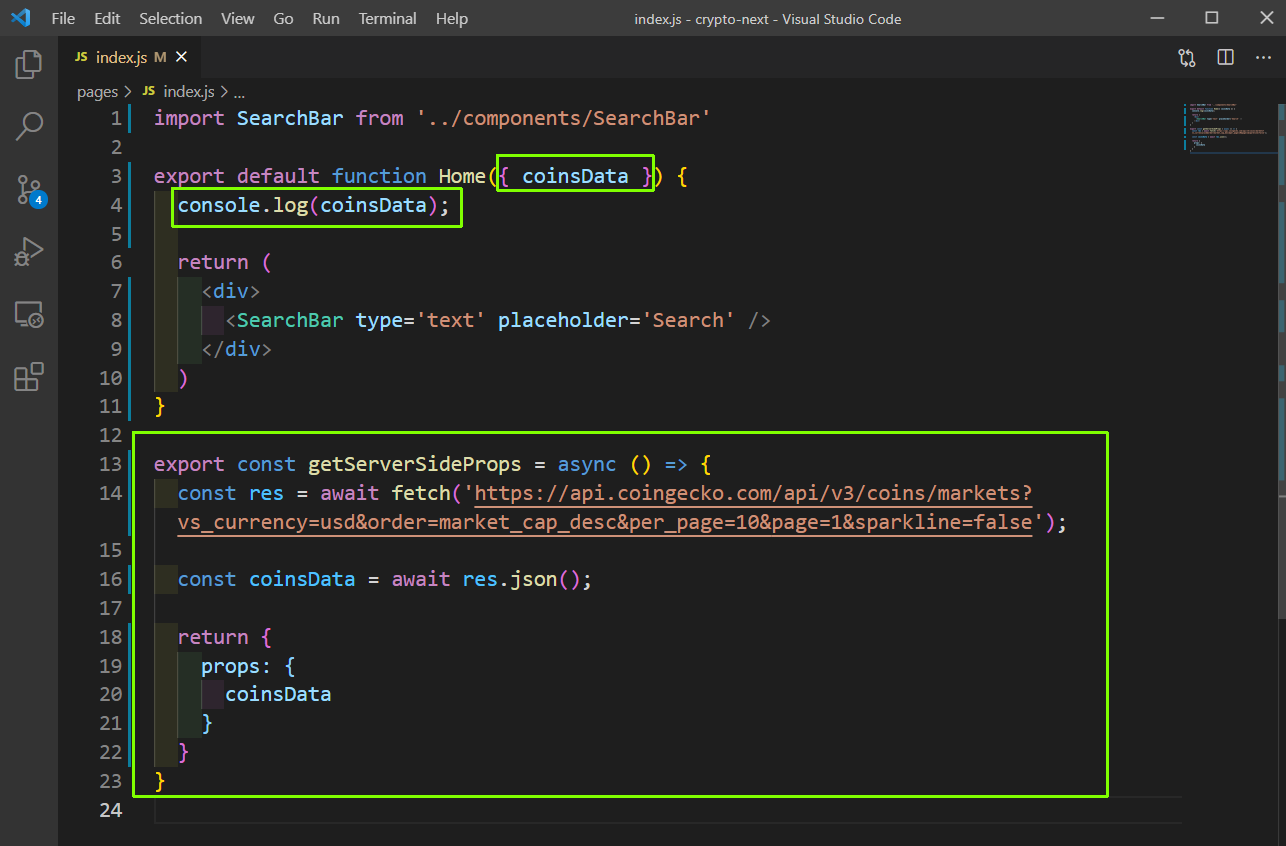
Task: Open the Help menu
Action: pyautogui.click(x=452, y=18)
